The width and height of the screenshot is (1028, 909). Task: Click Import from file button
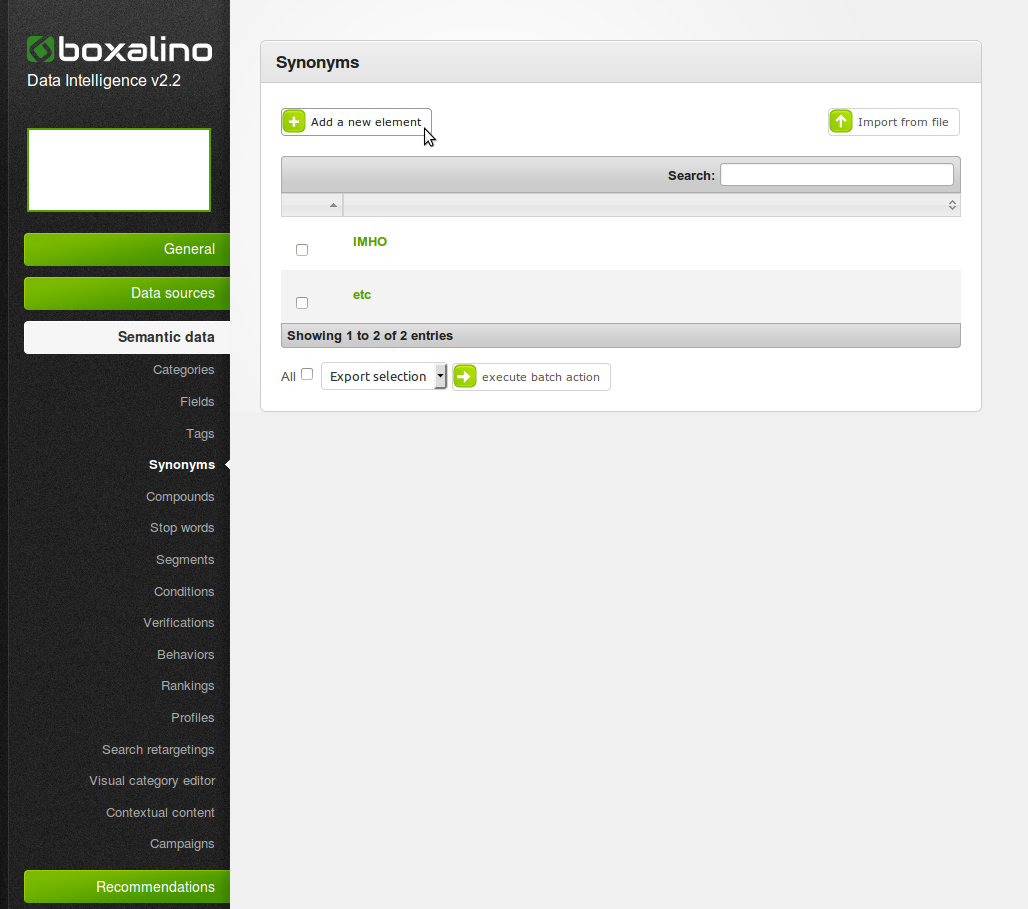point(894,122)
